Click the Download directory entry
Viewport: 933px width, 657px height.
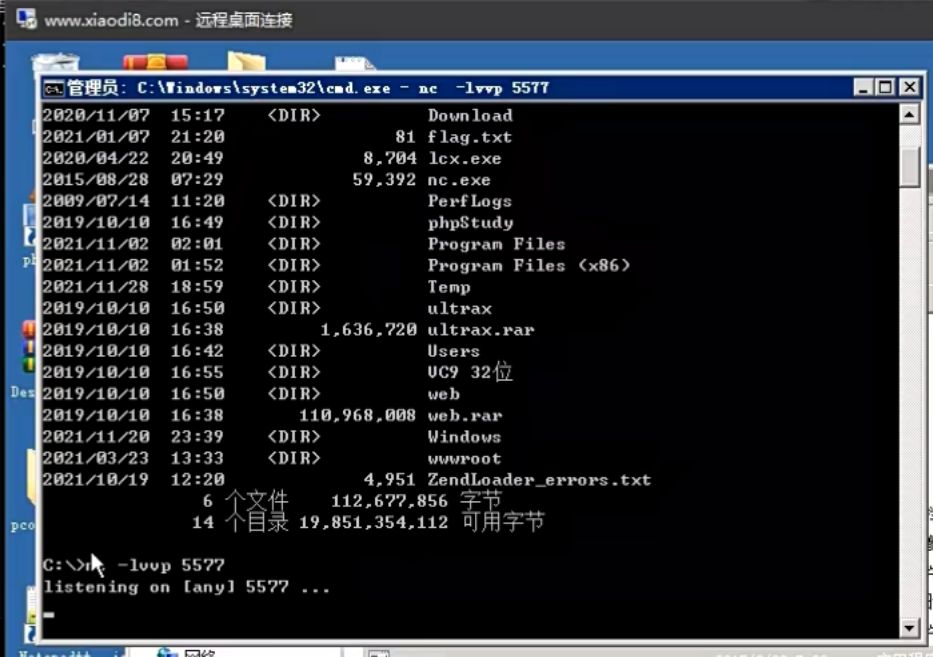pos(469,115)
